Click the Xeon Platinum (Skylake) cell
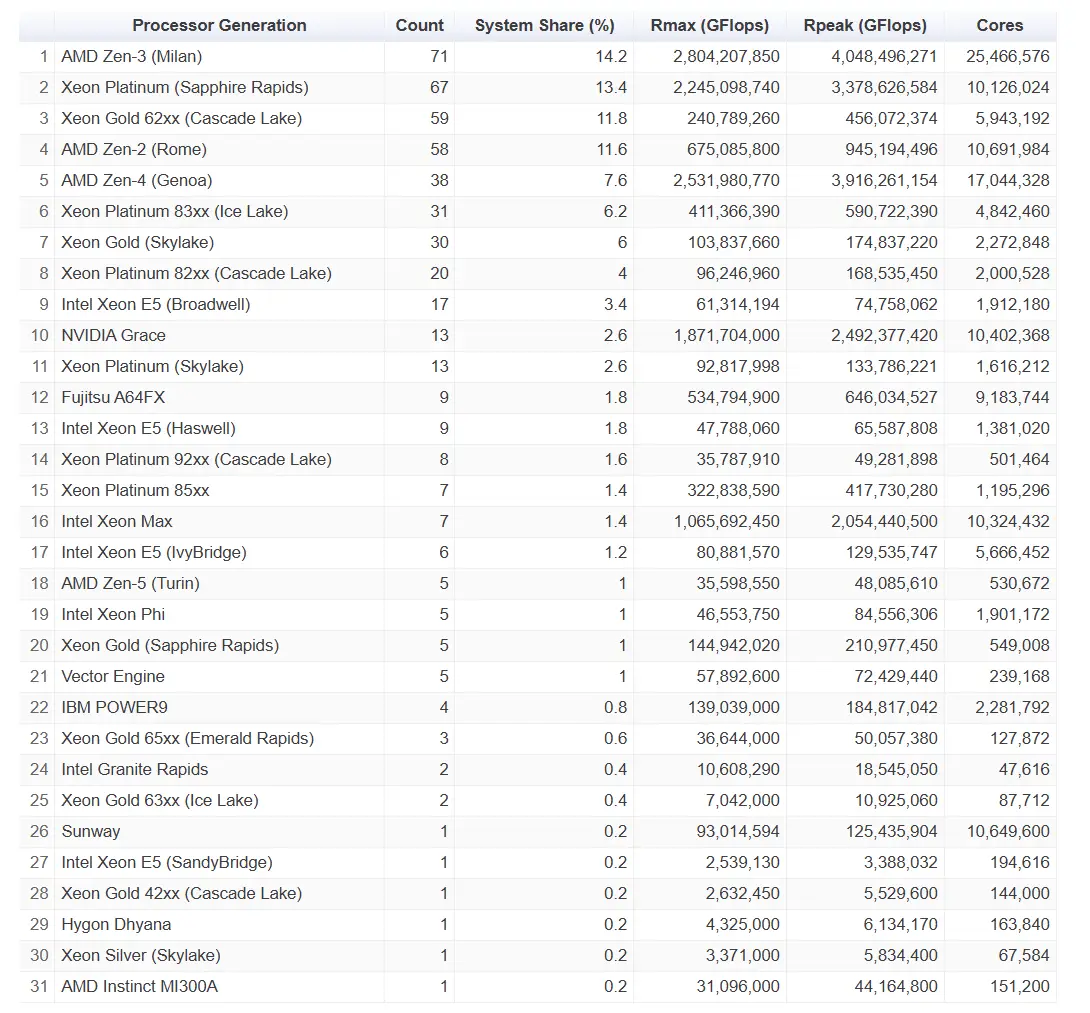The height and width of the screenshot is (1013, 1090). click(152, 366)
